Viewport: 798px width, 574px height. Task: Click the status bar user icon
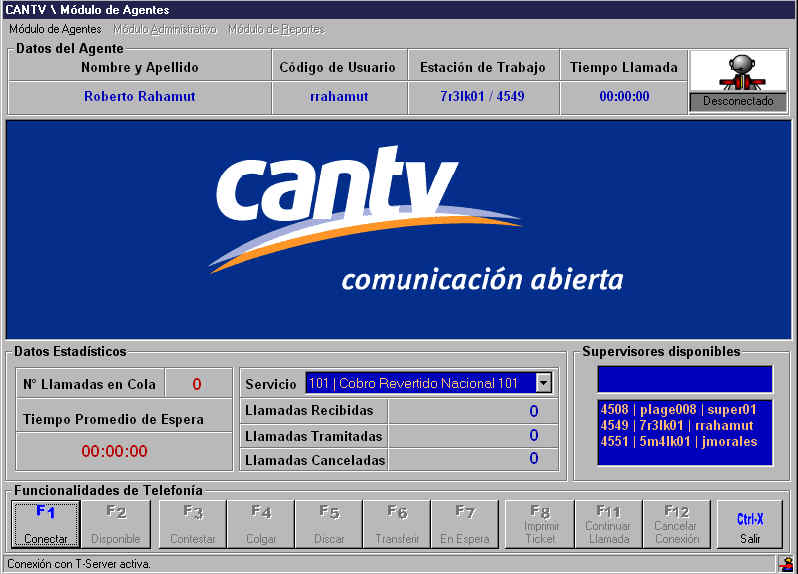787,564
